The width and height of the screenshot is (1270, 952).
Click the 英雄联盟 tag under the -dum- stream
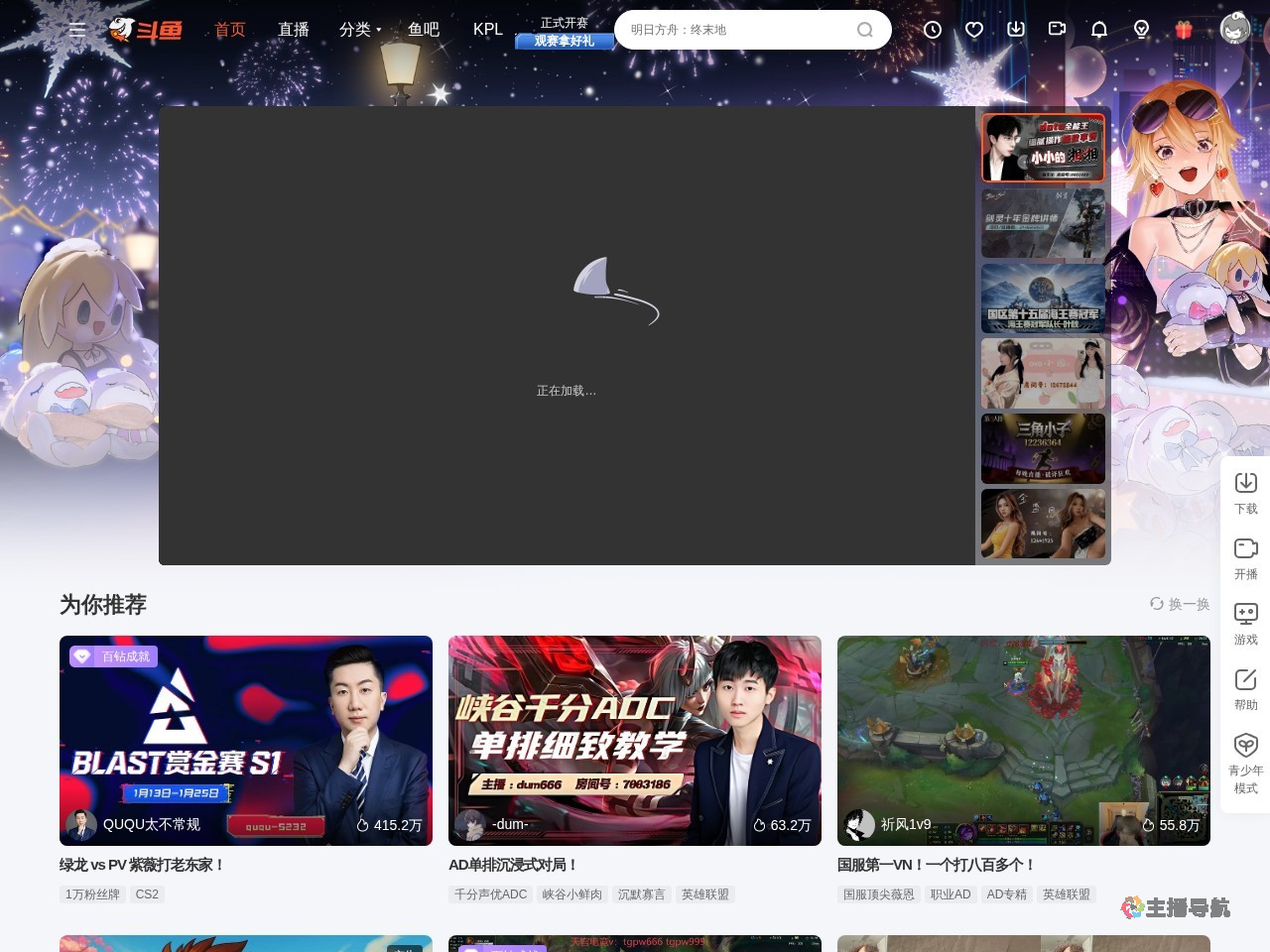point(705,894)
